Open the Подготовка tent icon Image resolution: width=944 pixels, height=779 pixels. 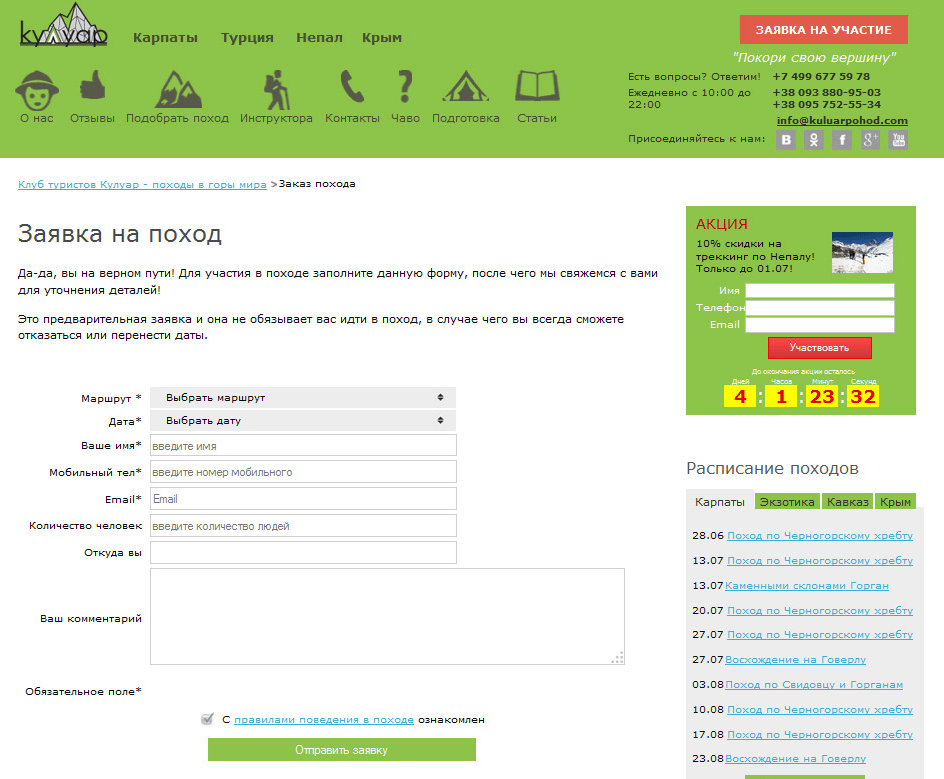pos(465,88)
